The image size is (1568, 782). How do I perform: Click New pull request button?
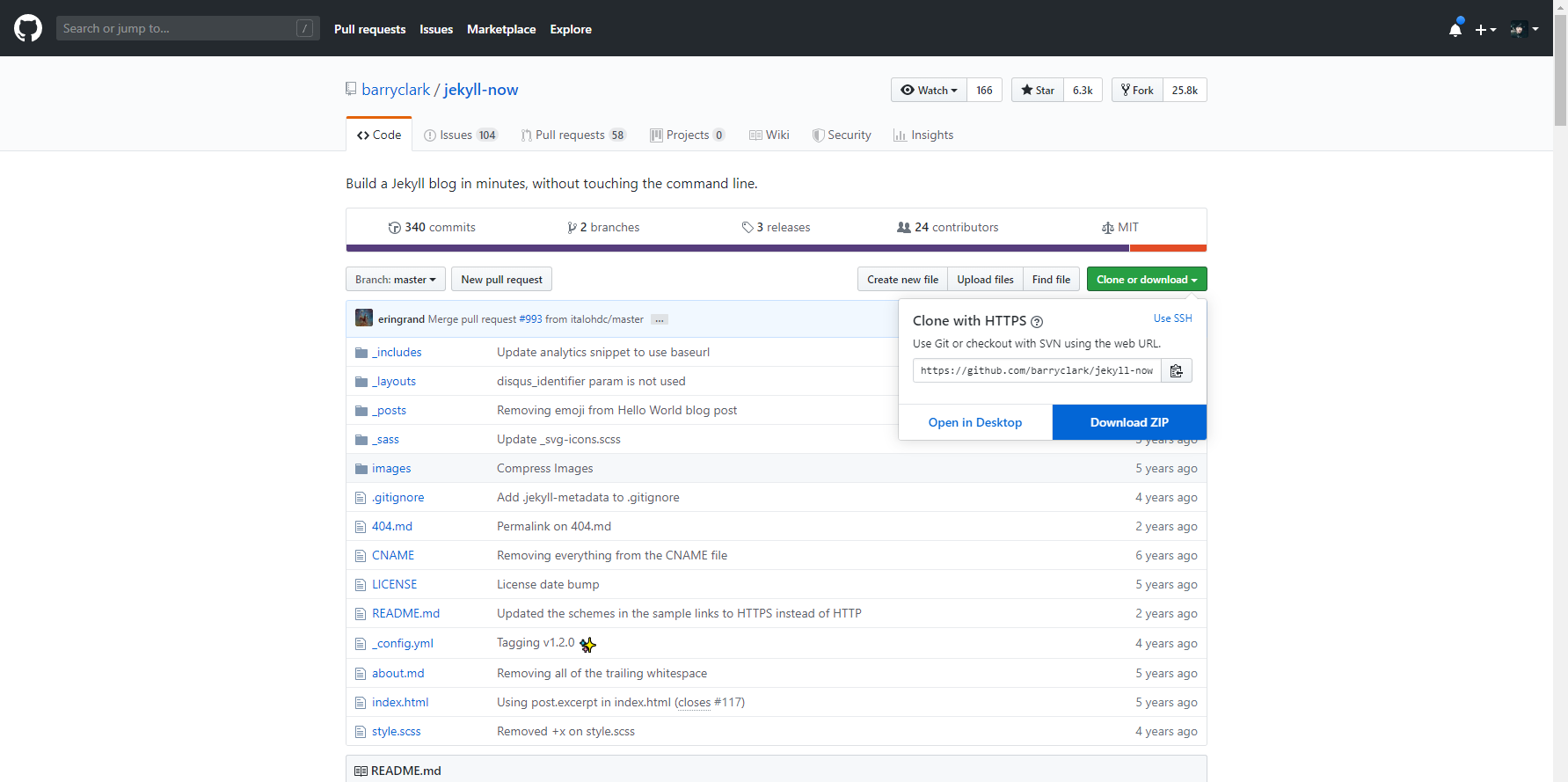(501, 279)
